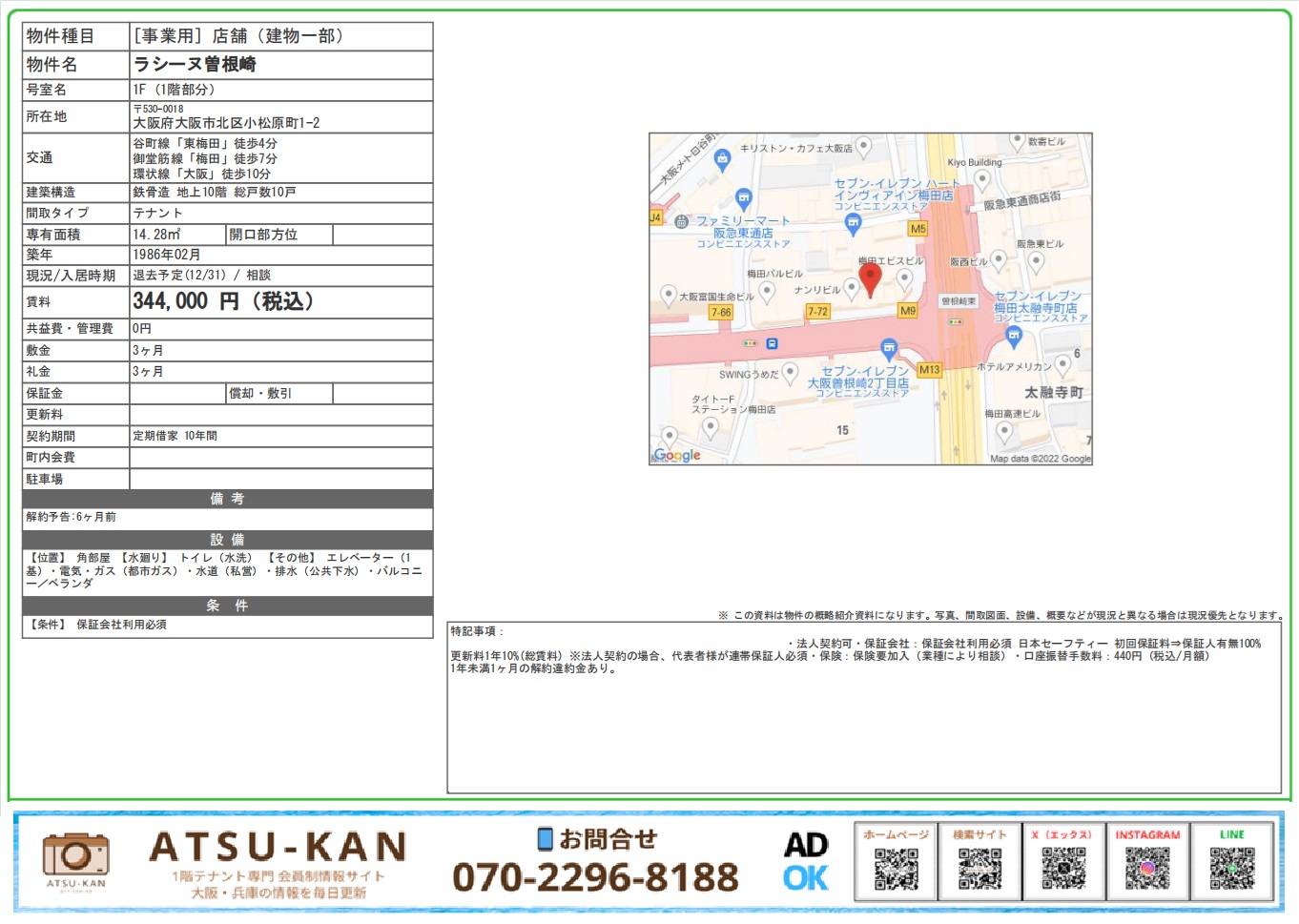Viewport: 1299px width, 924px height.
Task: Click the Instagram QR code
Action: tap(1147, 869)
